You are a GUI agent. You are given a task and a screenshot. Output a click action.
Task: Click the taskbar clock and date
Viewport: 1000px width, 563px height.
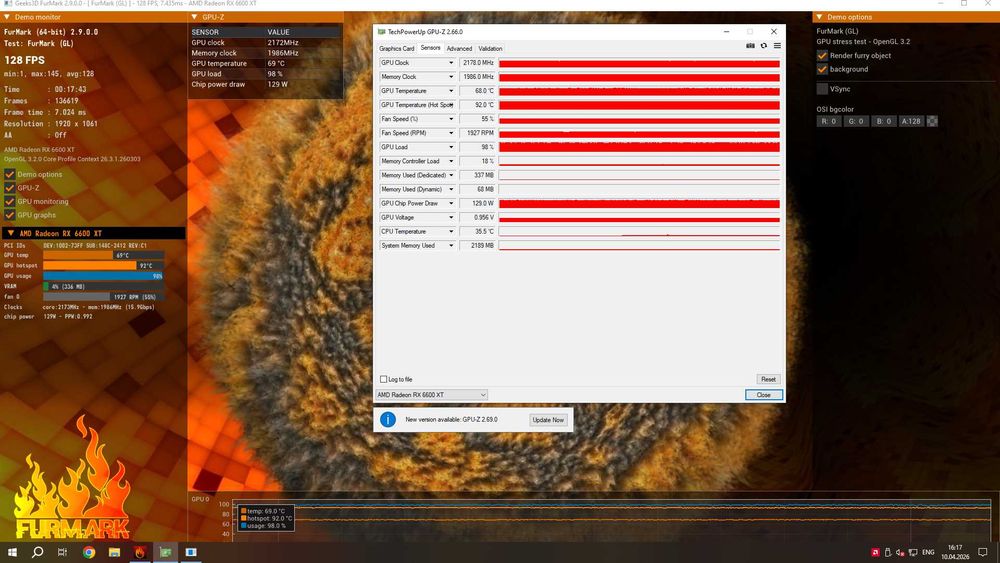(x=955, y=552)
